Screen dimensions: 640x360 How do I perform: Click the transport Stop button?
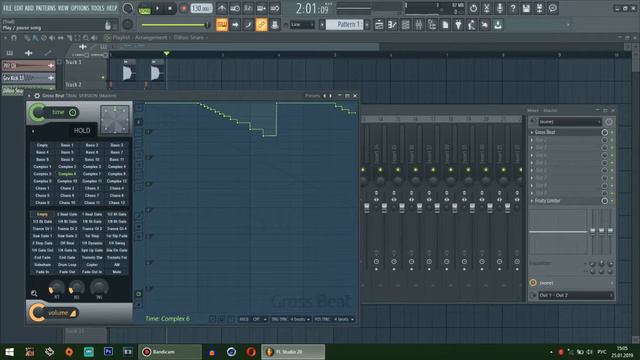coord(170,9)
